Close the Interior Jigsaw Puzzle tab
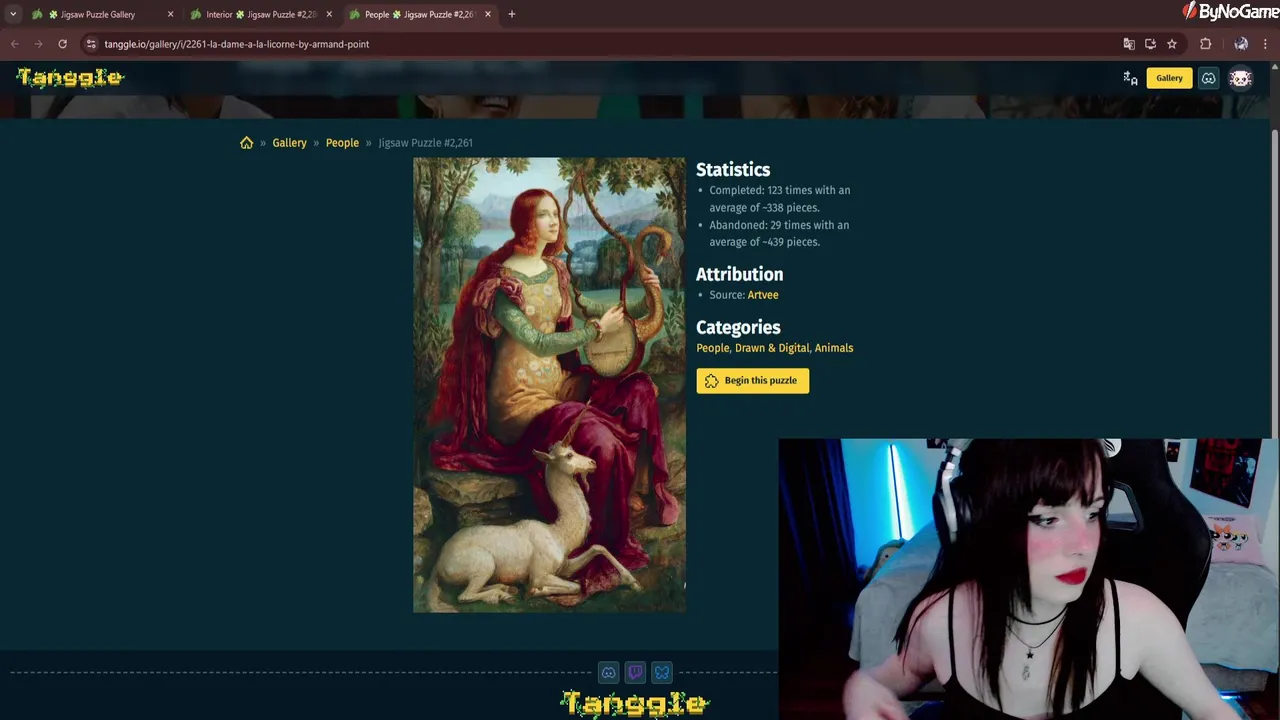The image size is (1280, 720). click(x=329, y=15)
